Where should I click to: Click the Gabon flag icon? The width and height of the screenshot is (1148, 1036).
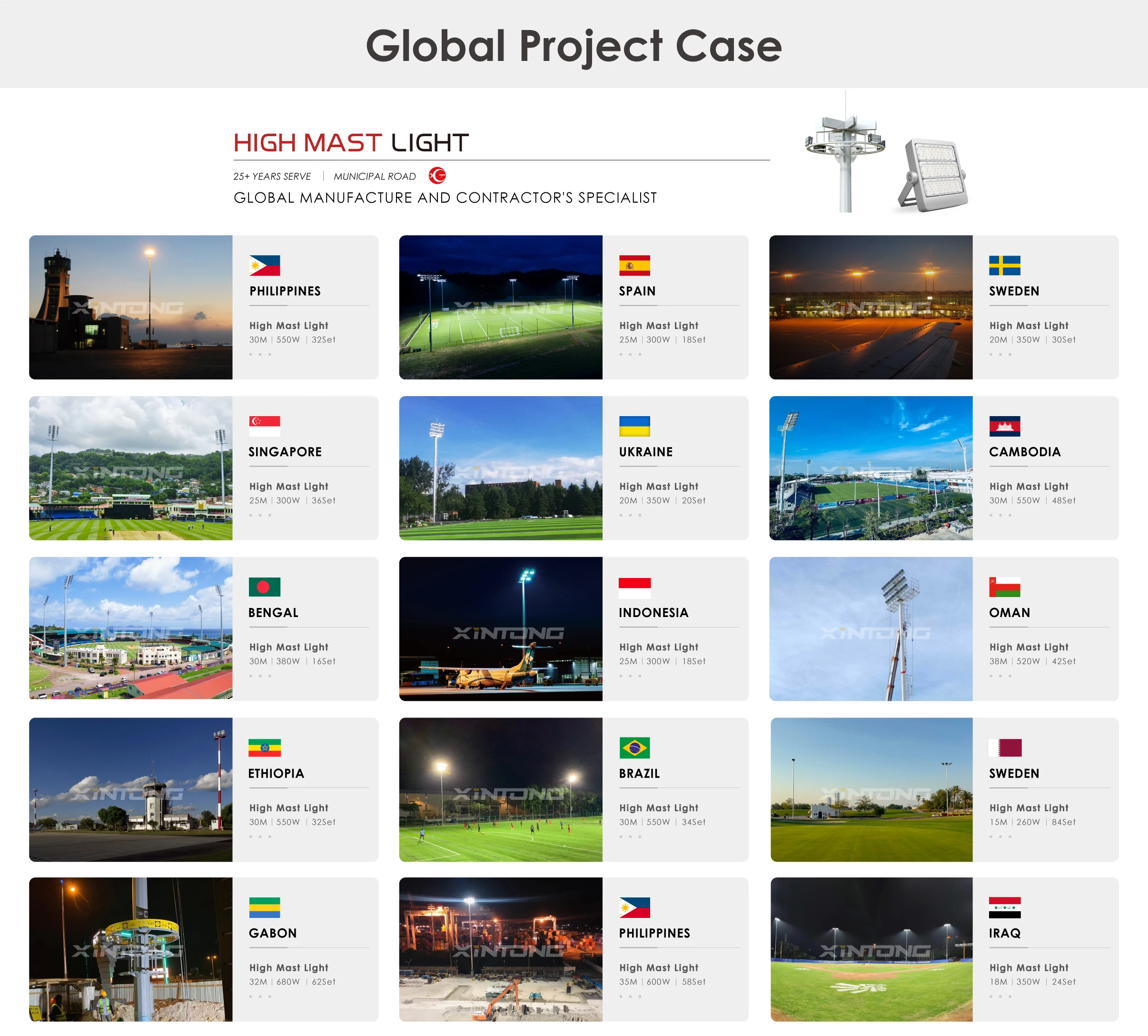click(264, 907)
